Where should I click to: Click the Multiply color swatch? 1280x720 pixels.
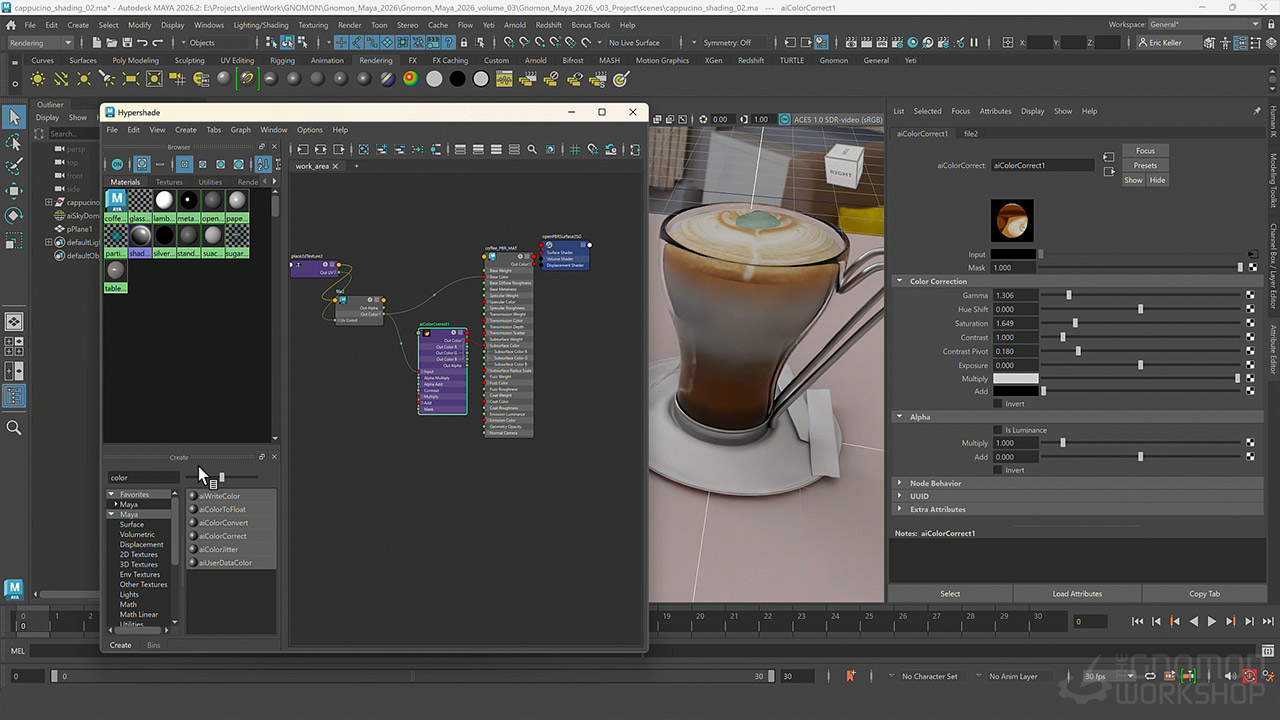(1014, 379)
